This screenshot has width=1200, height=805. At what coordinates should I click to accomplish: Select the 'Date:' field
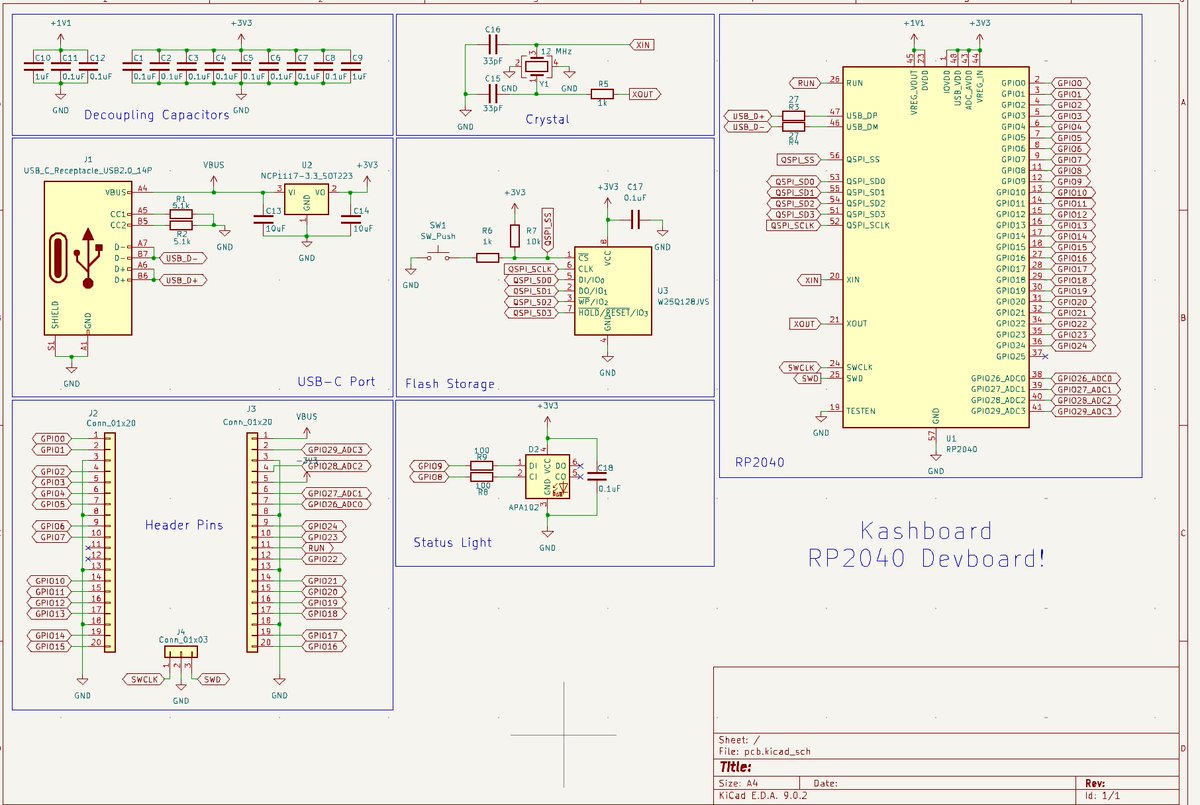click(x=826, y=783)
